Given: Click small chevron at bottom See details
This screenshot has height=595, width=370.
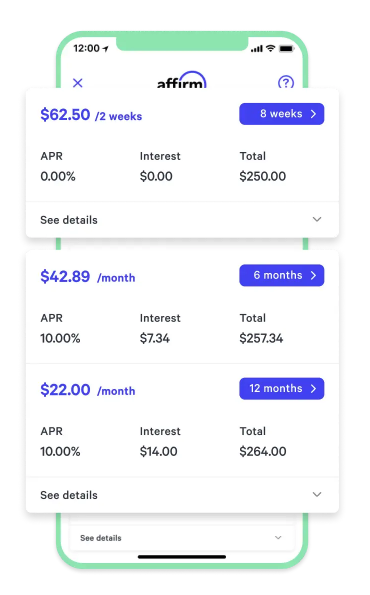Looking at the screenshot, I should [278, 537].
